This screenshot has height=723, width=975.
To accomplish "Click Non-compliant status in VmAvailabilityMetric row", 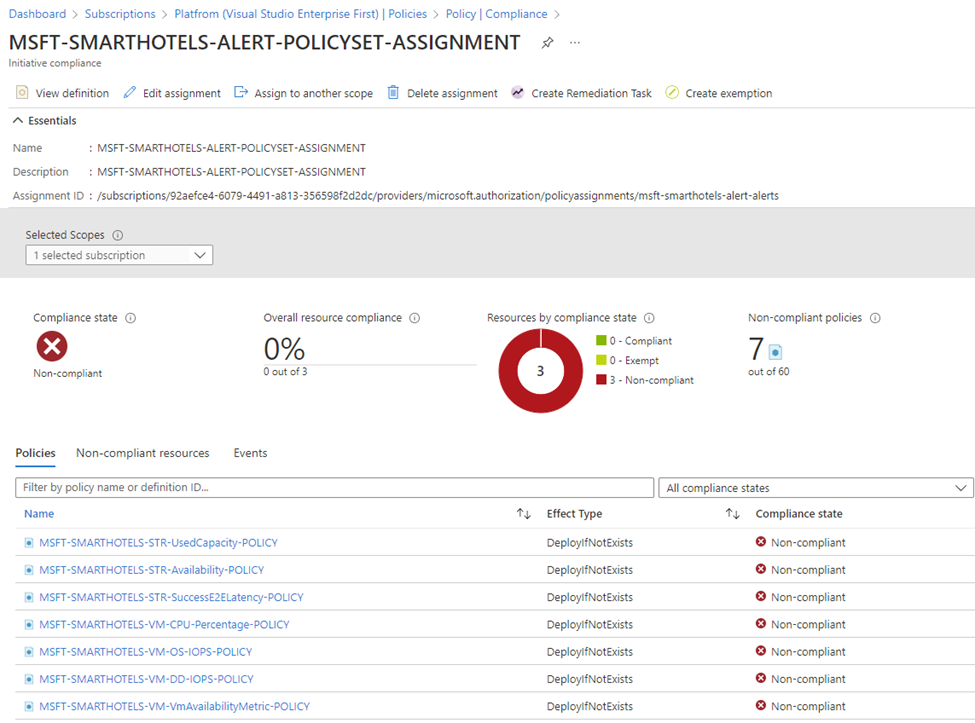I will pos(800,707).
